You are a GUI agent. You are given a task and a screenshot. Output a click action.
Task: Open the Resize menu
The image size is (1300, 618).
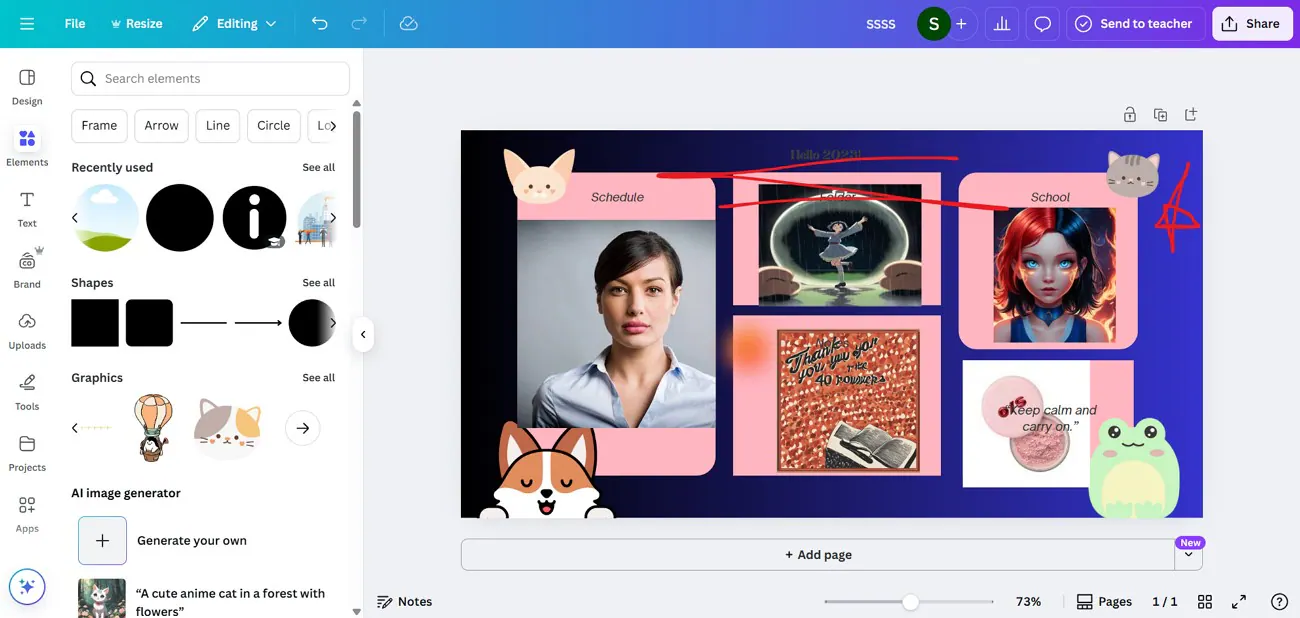(136, 23)
